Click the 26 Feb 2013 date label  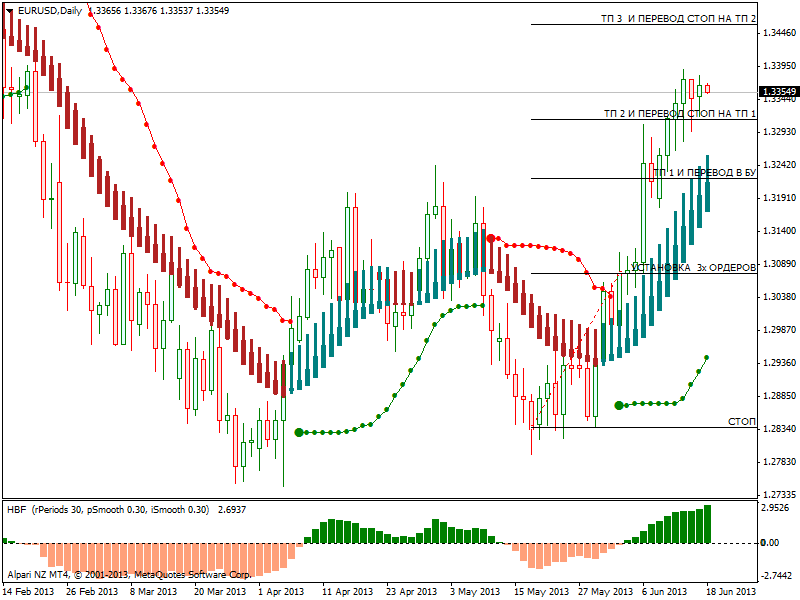[x=92, y=592]
